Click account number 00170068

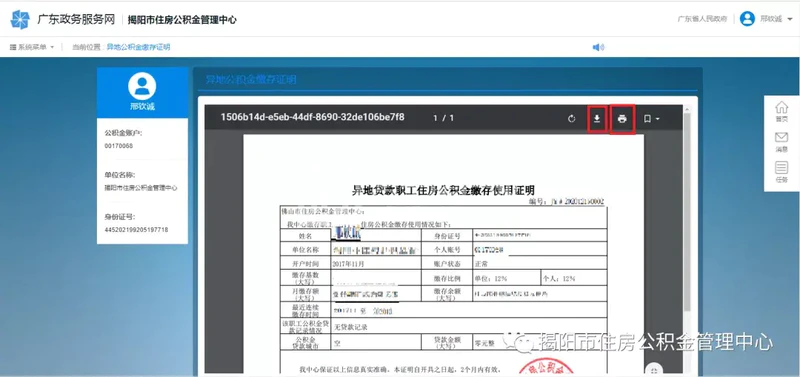(x=119, y=146)
